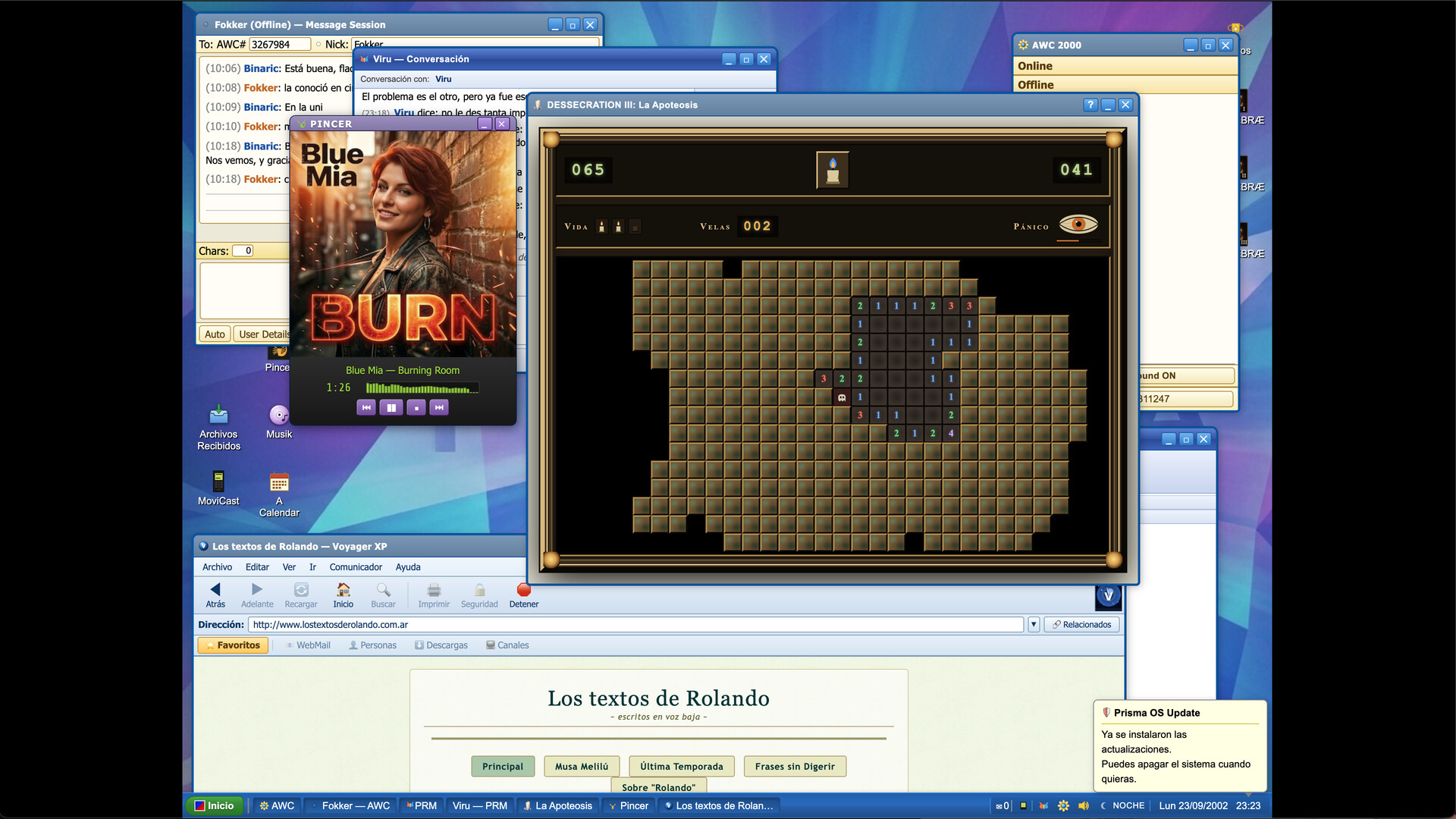
Task: Click the butterfly messenger tray icon
Action: (1043, 806)
